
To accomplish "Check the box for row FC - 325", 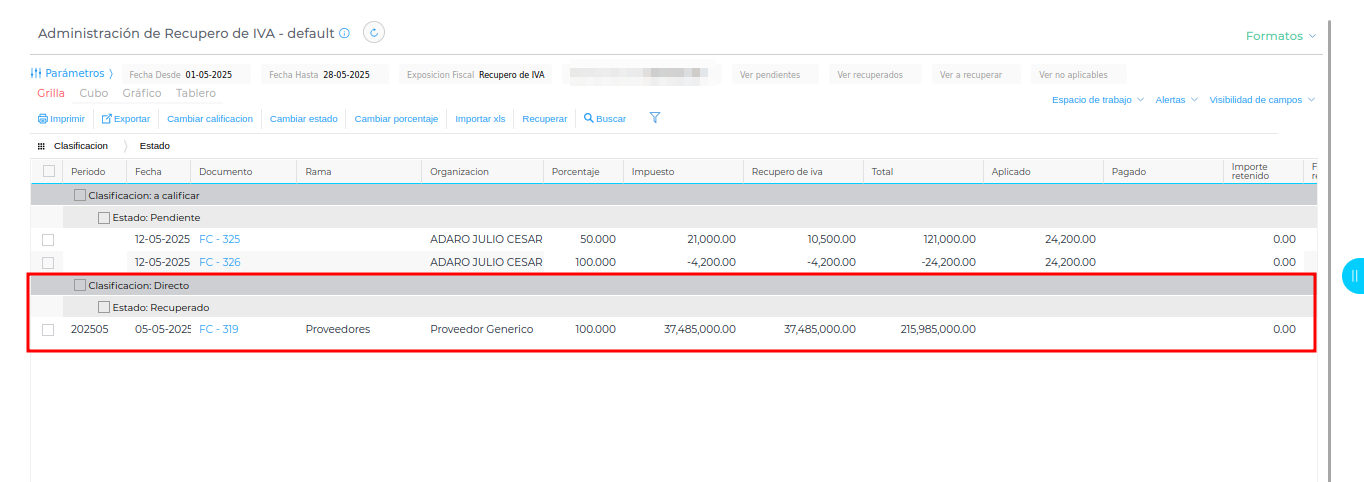I will pos(48,240).
